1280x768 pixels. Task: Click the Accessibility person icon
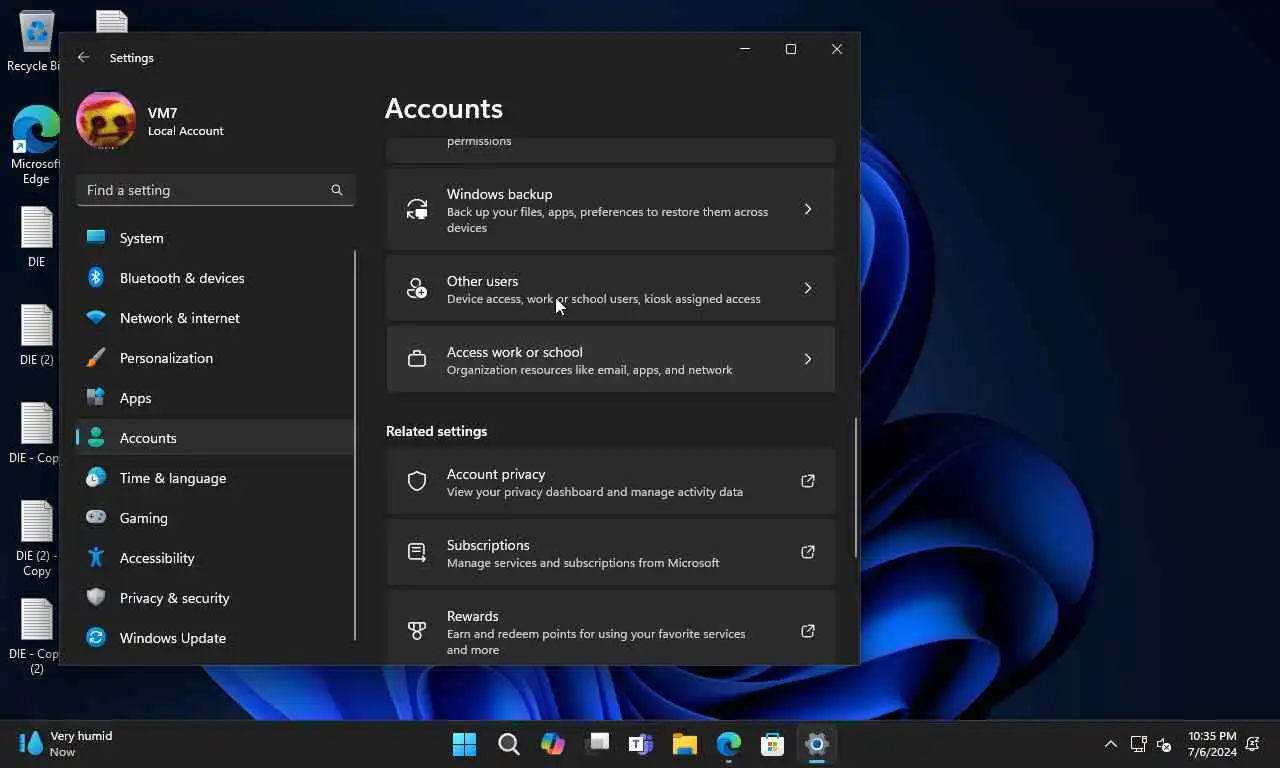tap(96, 558)
